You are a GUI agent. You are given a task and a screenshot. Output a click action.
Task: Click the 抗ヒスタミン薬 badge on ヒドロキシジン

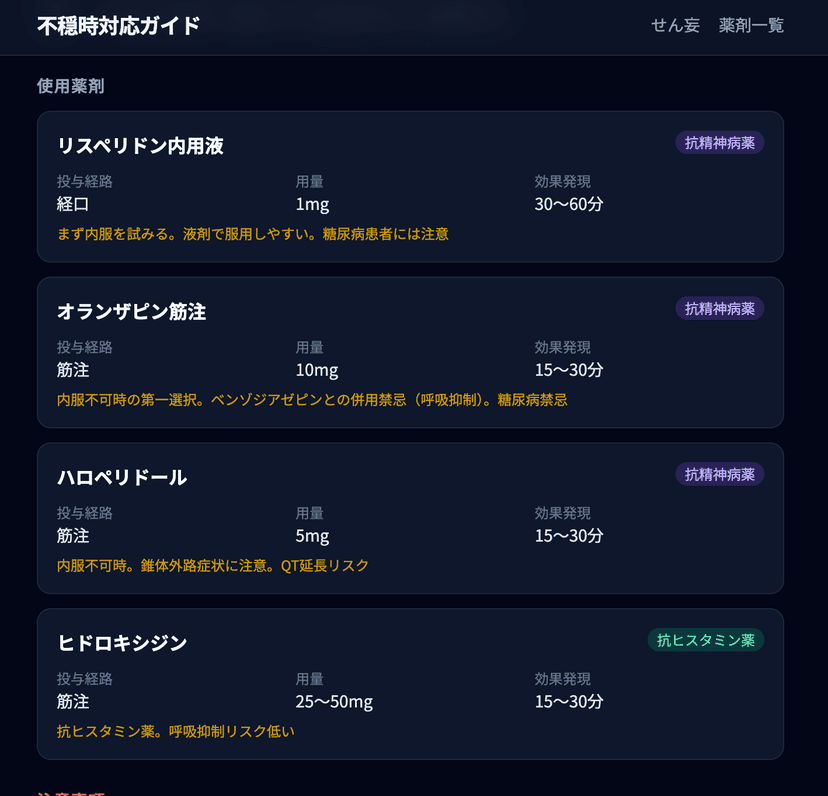pyautogui.click(x=706, y=640)
